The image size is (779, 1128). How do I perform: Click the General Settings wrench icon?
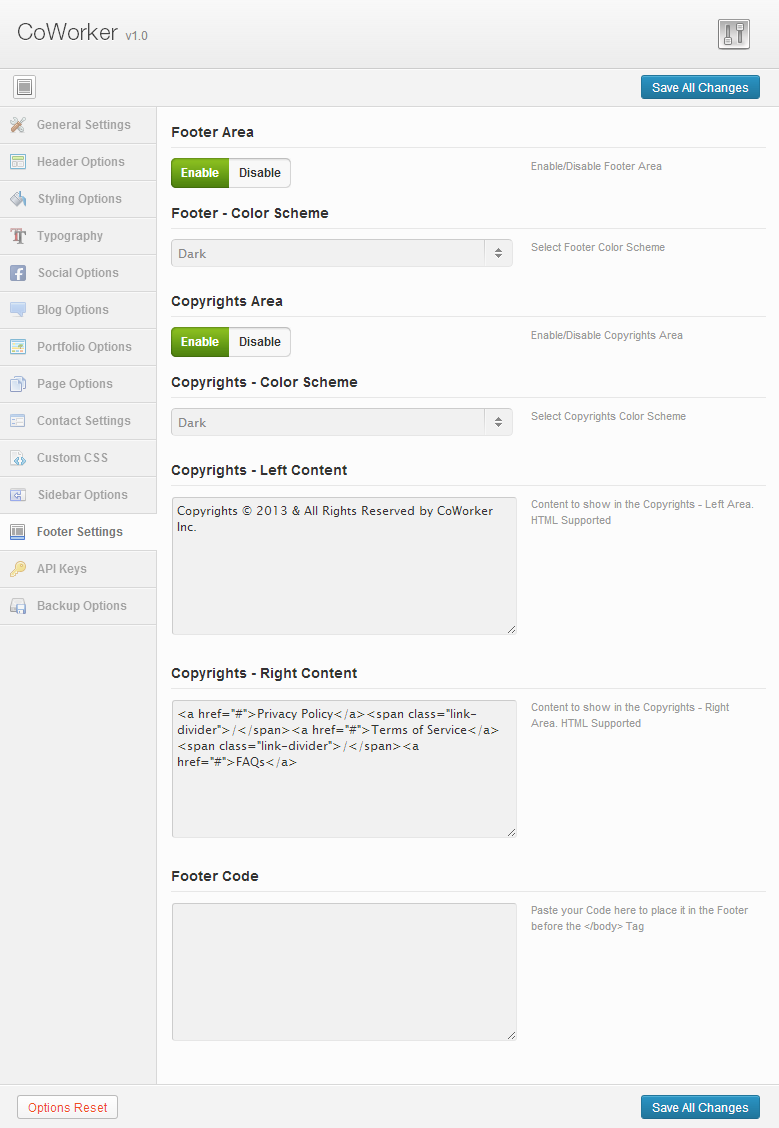point(18,124)
